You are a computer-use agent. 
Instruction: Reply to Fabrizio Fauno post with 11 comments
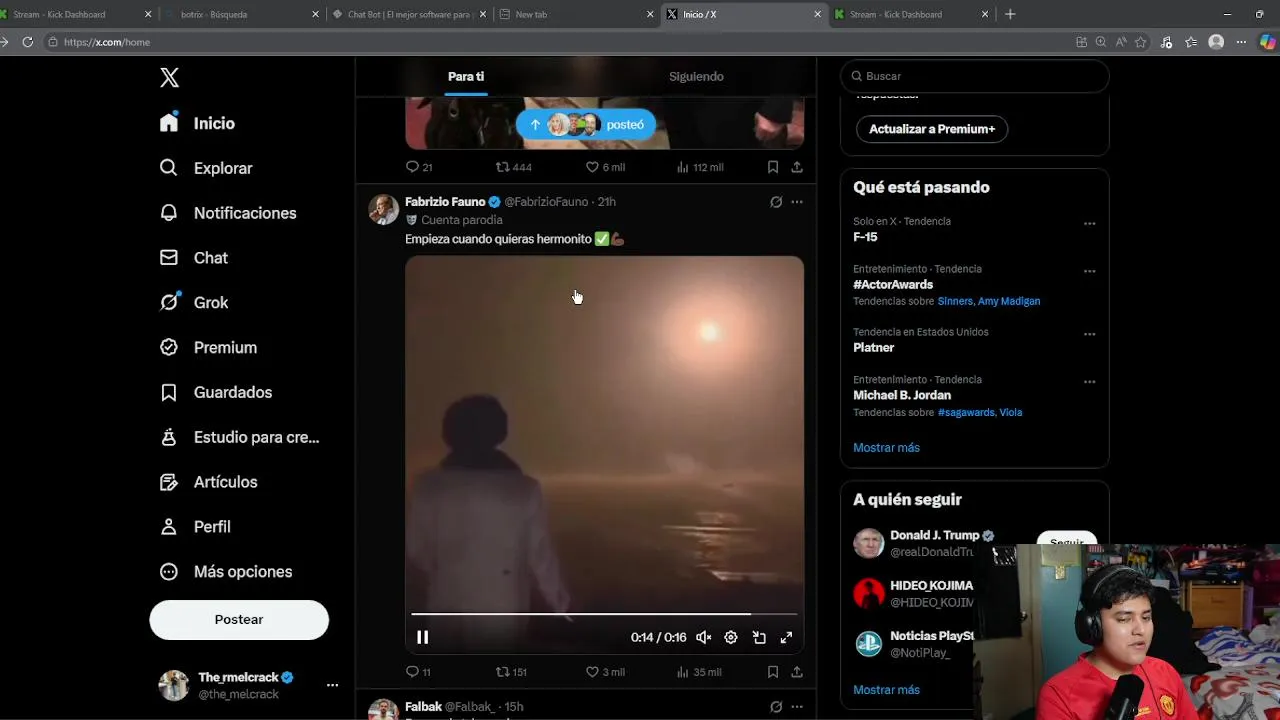[418, 672]
